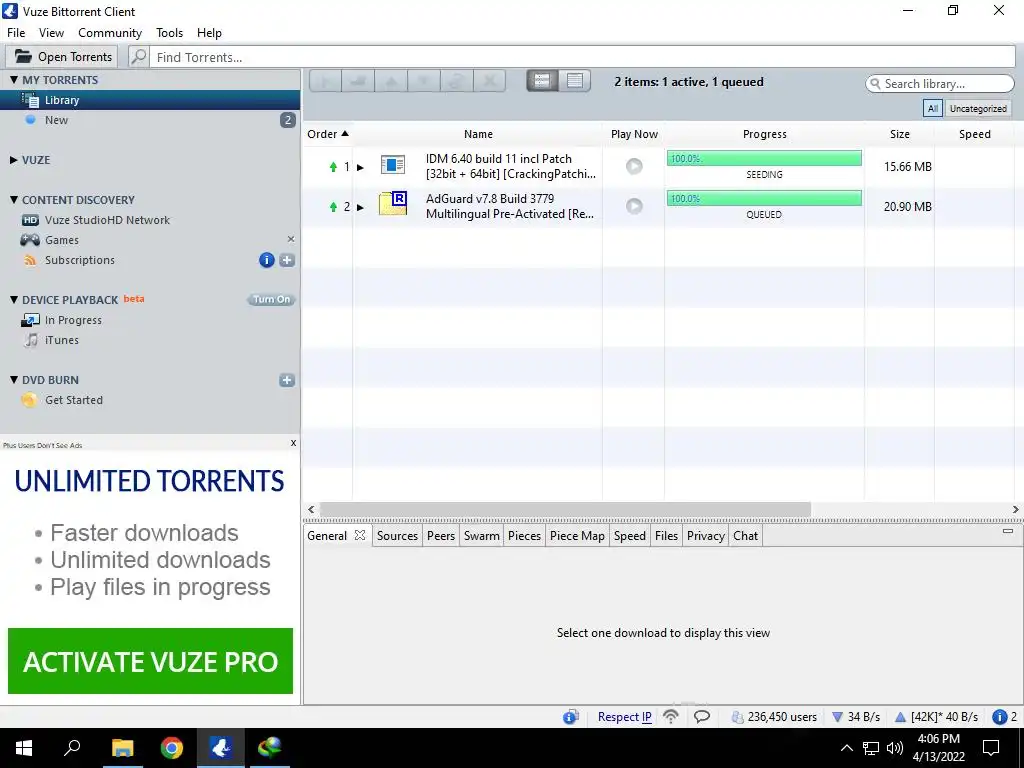Image resolution: width=1024 pixels, height=768 pixels.
Task: Open the File menu
Action: (16, 33)
